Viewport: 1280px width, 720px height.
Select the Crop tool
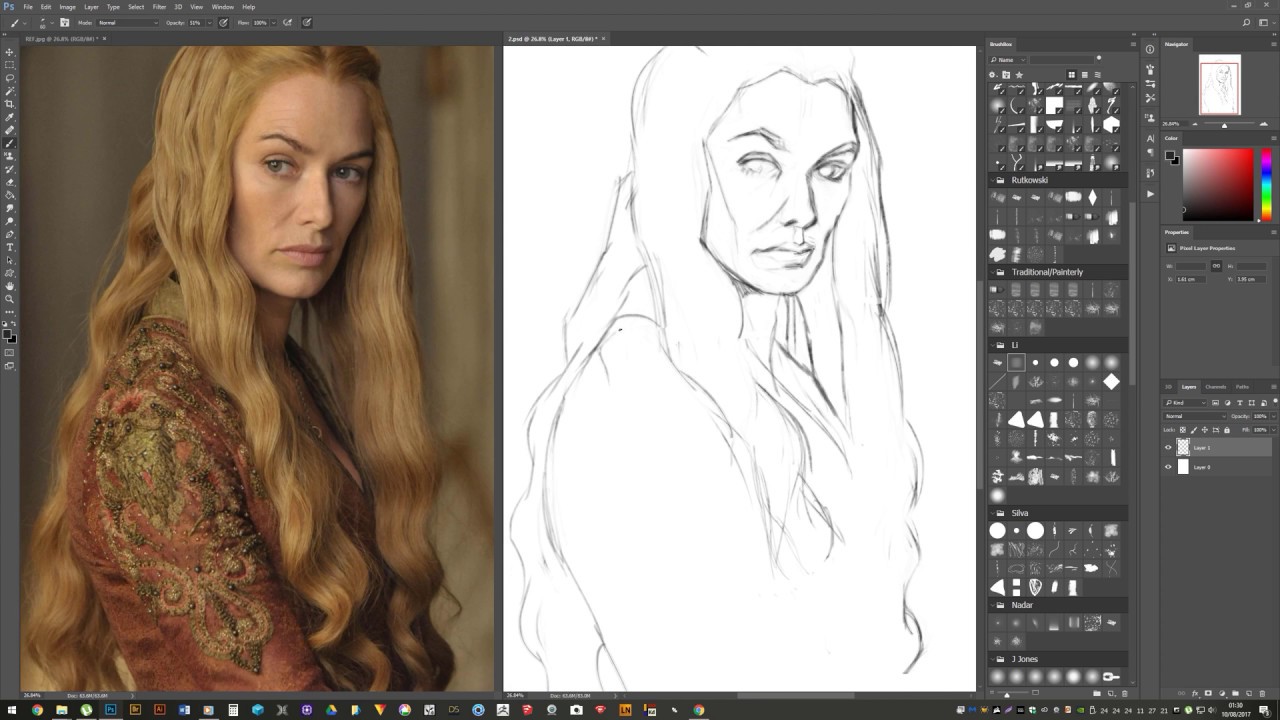tap(10, 104)
